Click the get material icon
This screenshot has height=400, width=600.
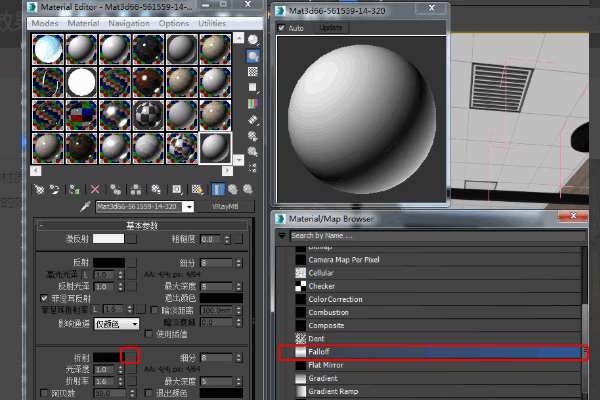[39, 189]
